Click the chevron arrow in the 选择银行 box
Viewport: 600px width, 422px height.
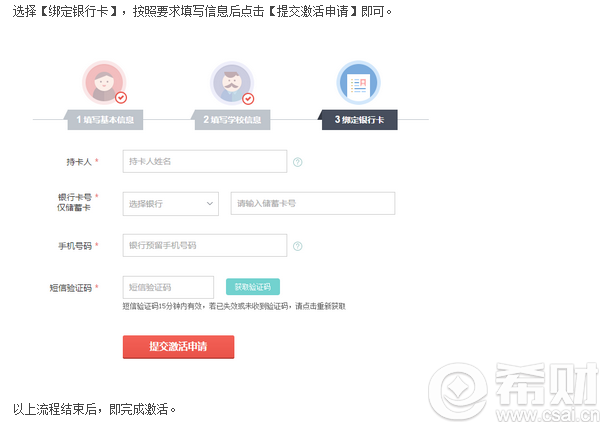click(209, 204)
